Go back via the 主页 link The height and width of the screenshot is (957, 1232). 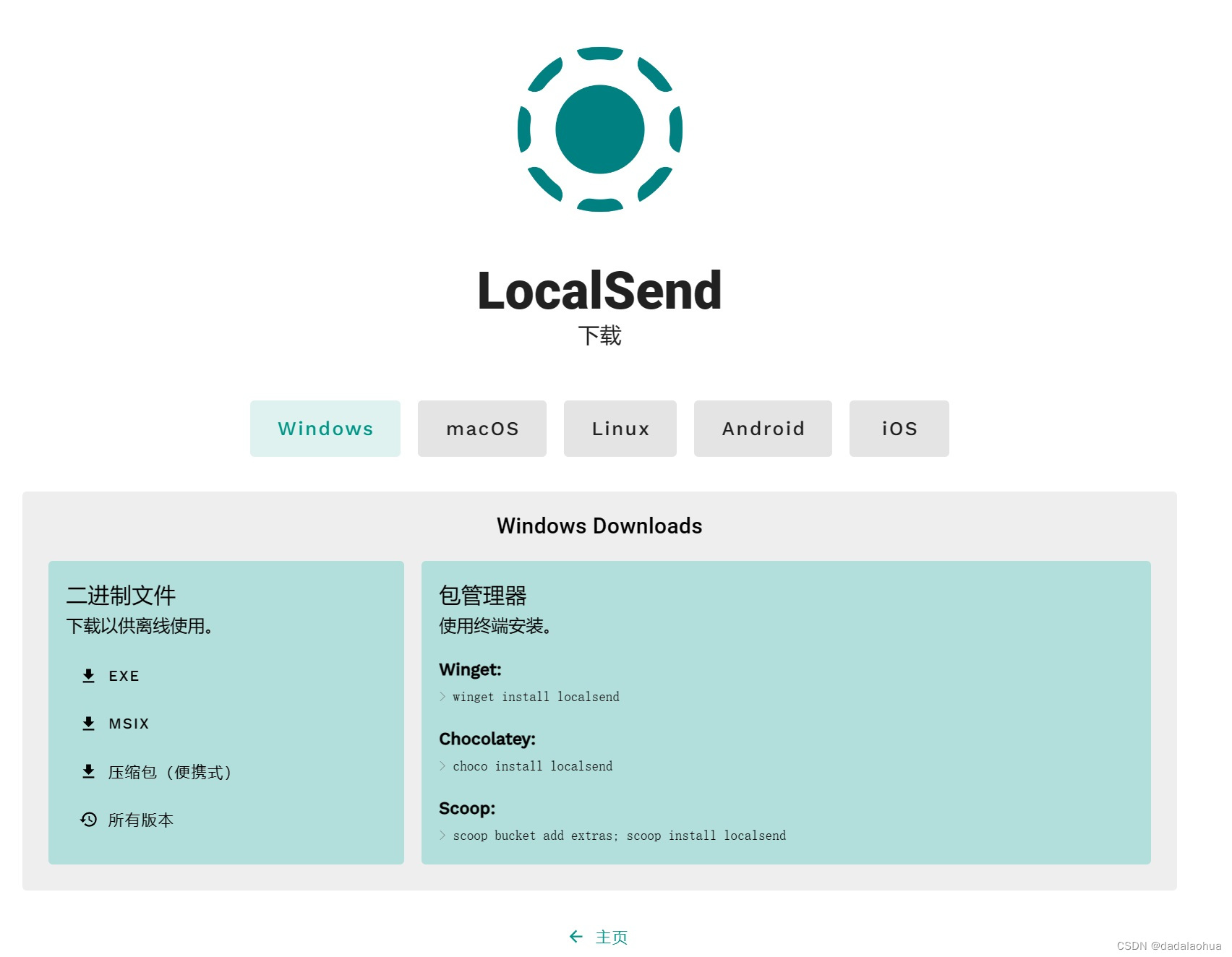(x=599, y=937)
